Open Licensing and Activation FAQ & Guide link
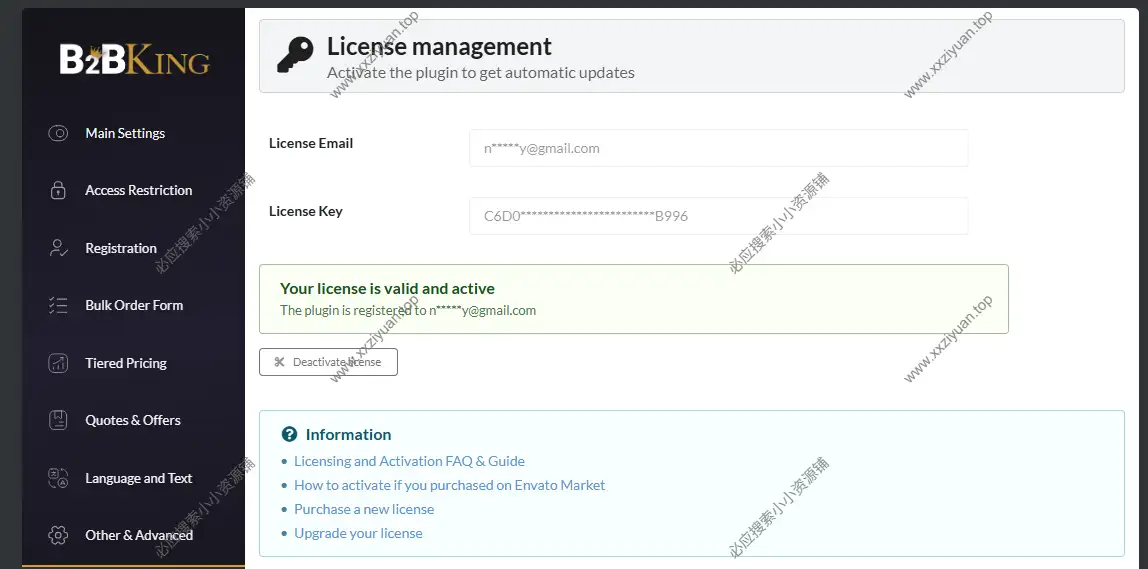The height and width of the screenshot is (569, 1148). point(409,461)
